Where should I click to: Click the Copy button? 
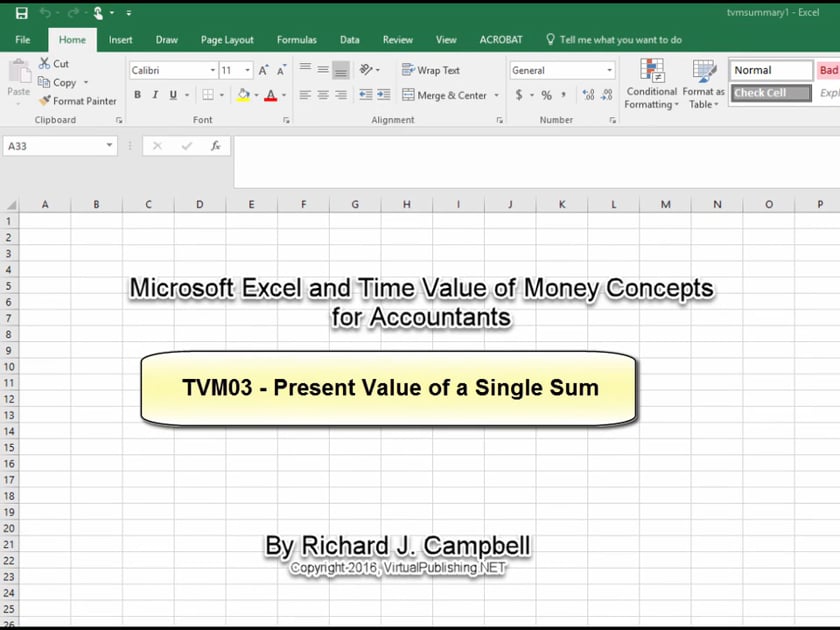57,82
